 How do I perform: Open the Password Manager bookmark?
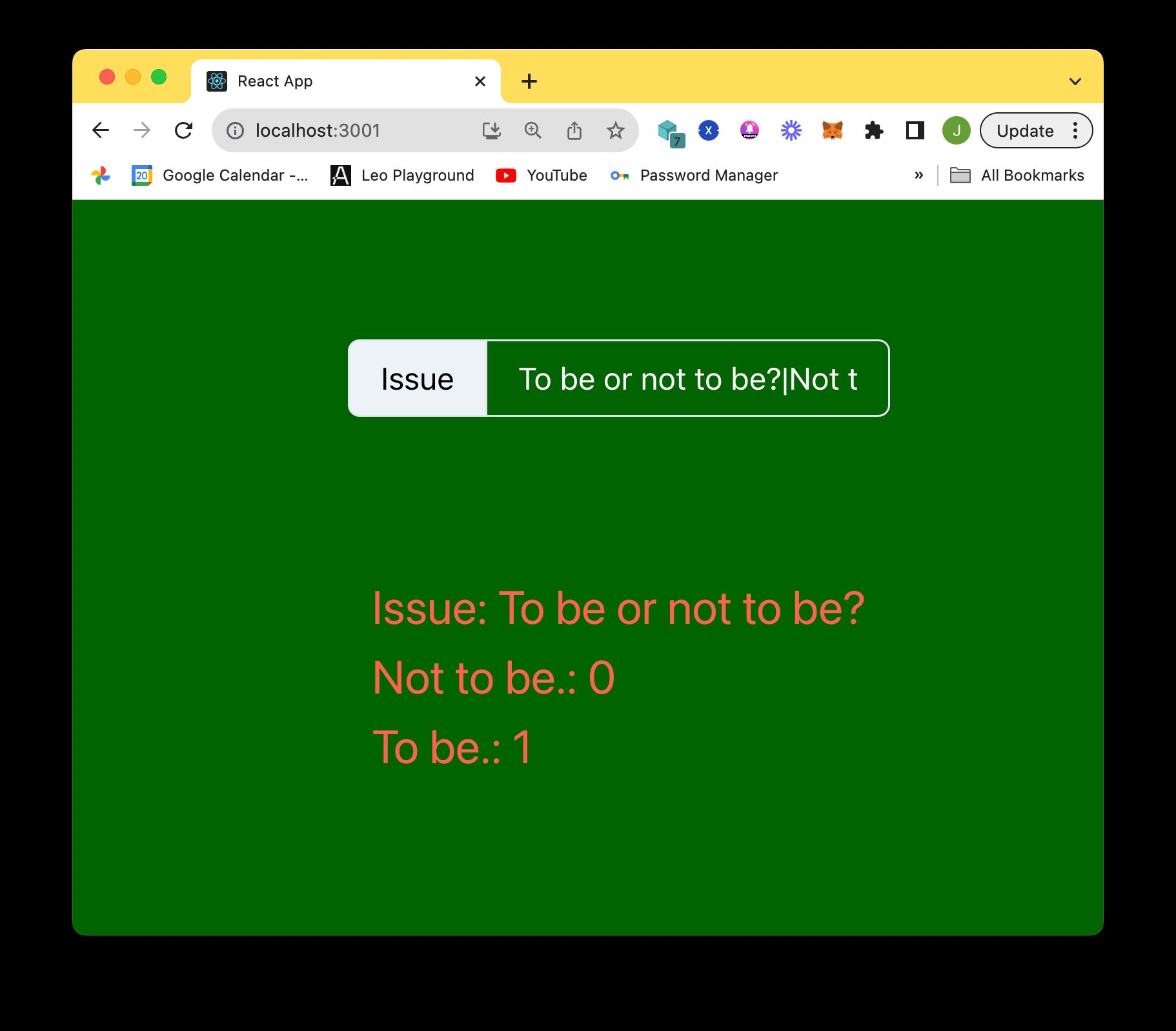click(x=694, y=175)
